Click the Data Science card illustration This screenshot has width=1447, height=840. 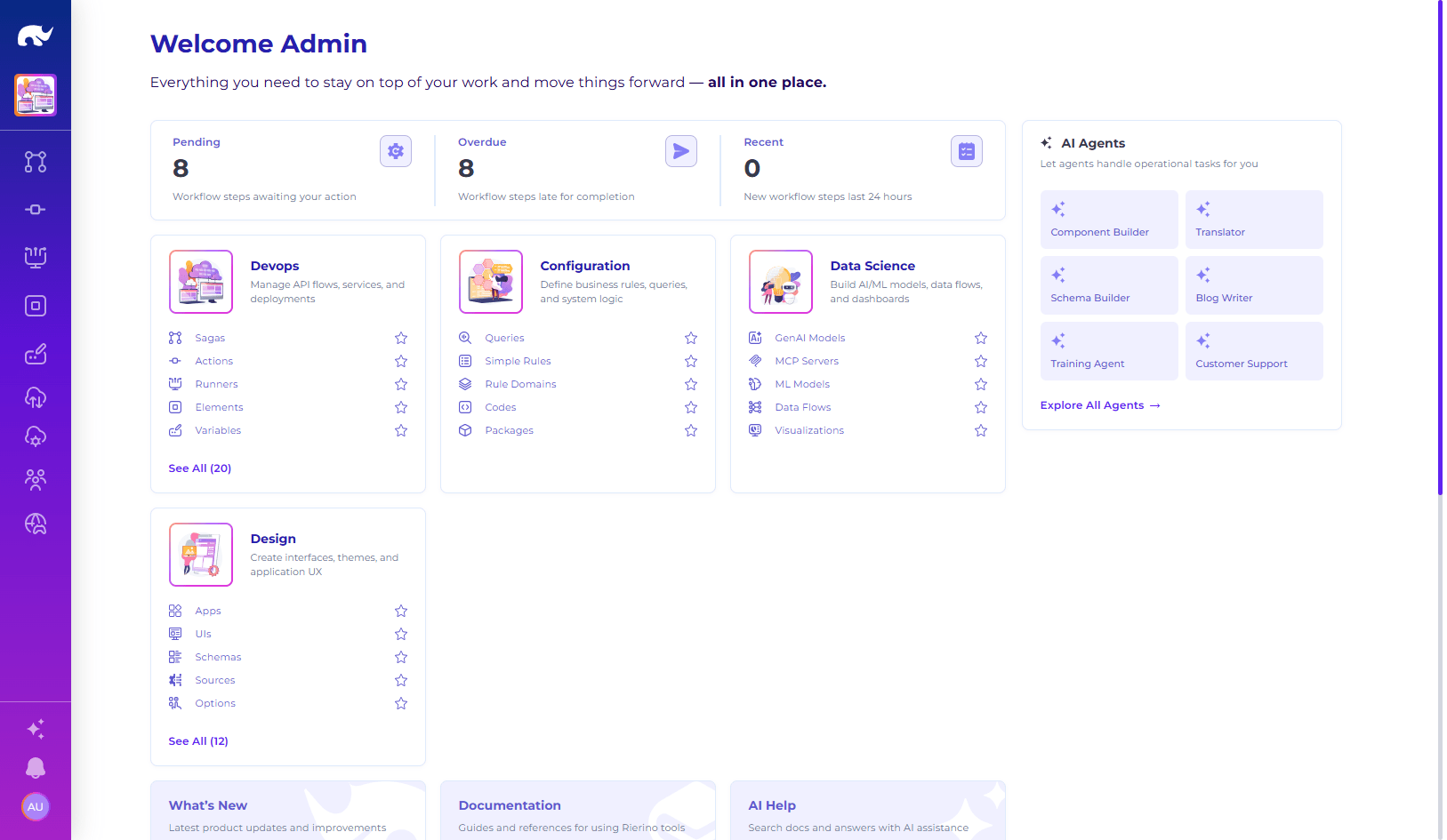(x=781, y=282)
